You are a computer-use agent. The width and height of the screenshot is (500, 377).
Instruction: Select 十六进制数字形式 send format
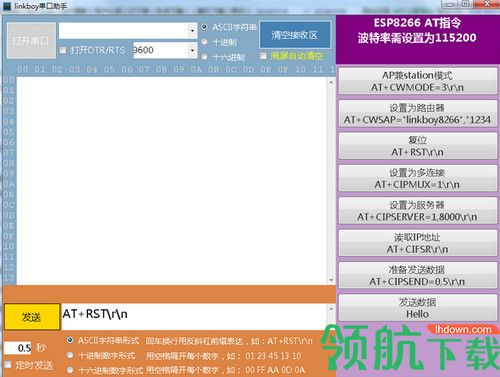tap(70, 370)
